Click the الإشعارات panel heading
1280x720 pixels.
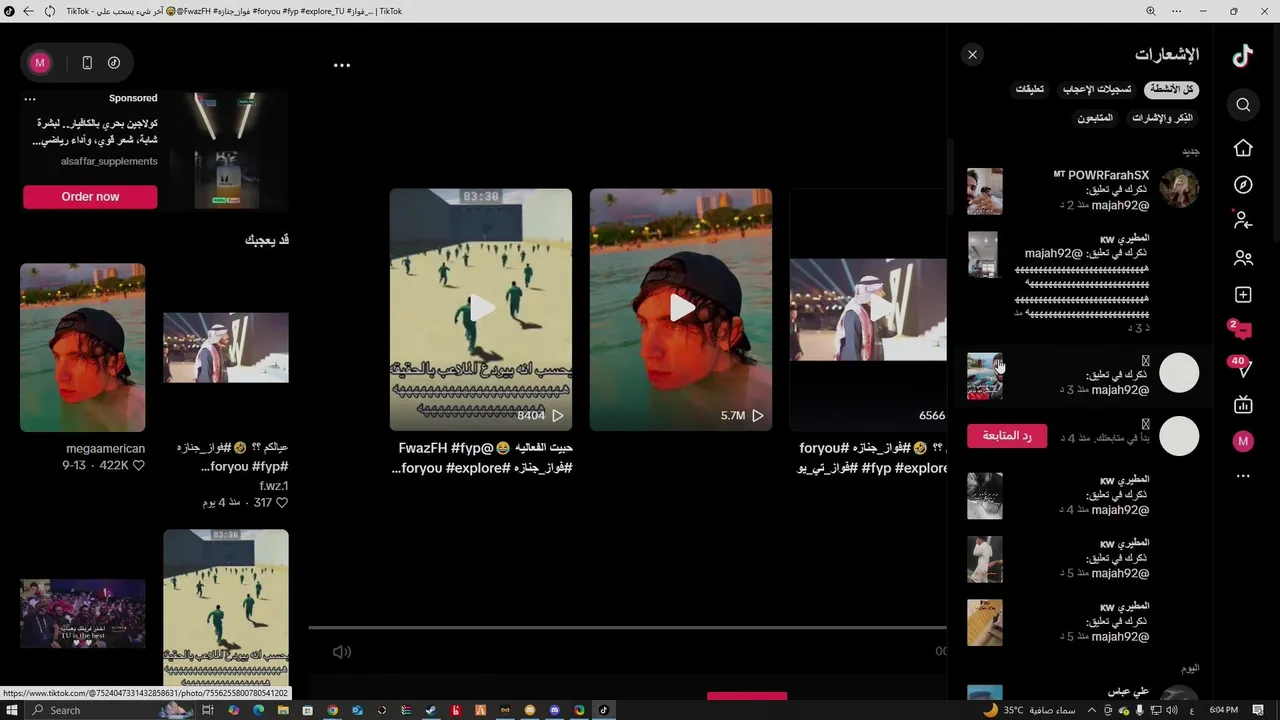[x=1167, y=54]
